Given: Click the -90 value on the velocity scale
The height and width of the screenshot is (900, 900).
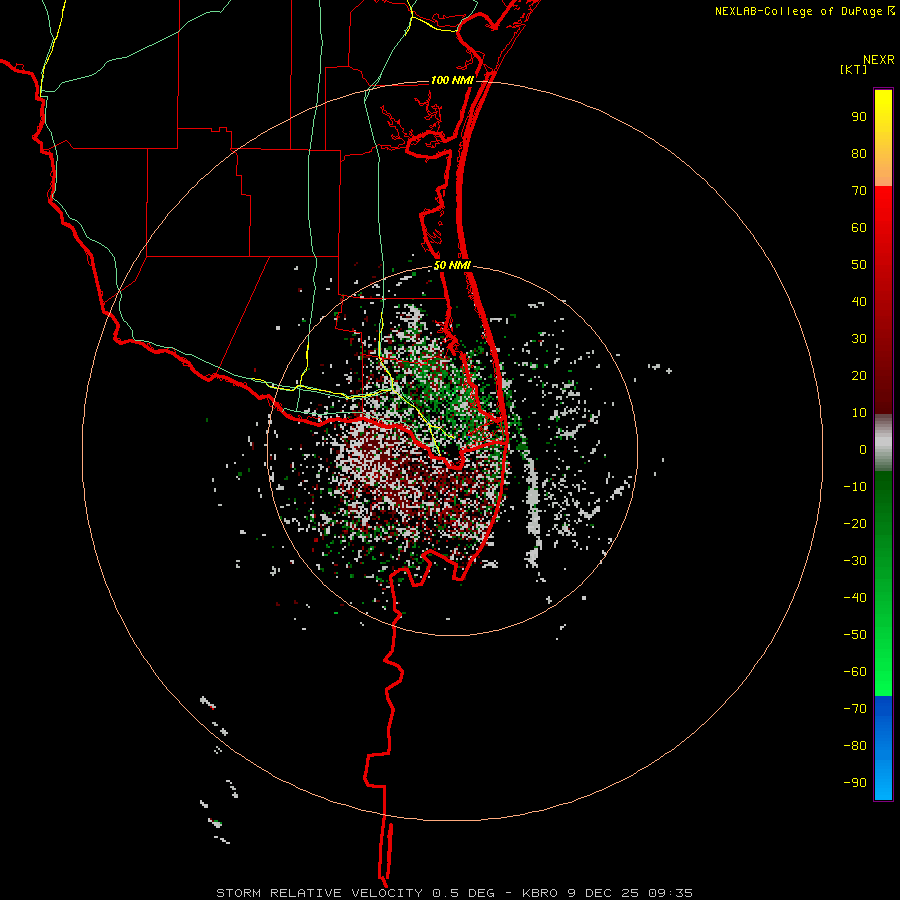Looking at the screenshot, I should pos(855,783).
